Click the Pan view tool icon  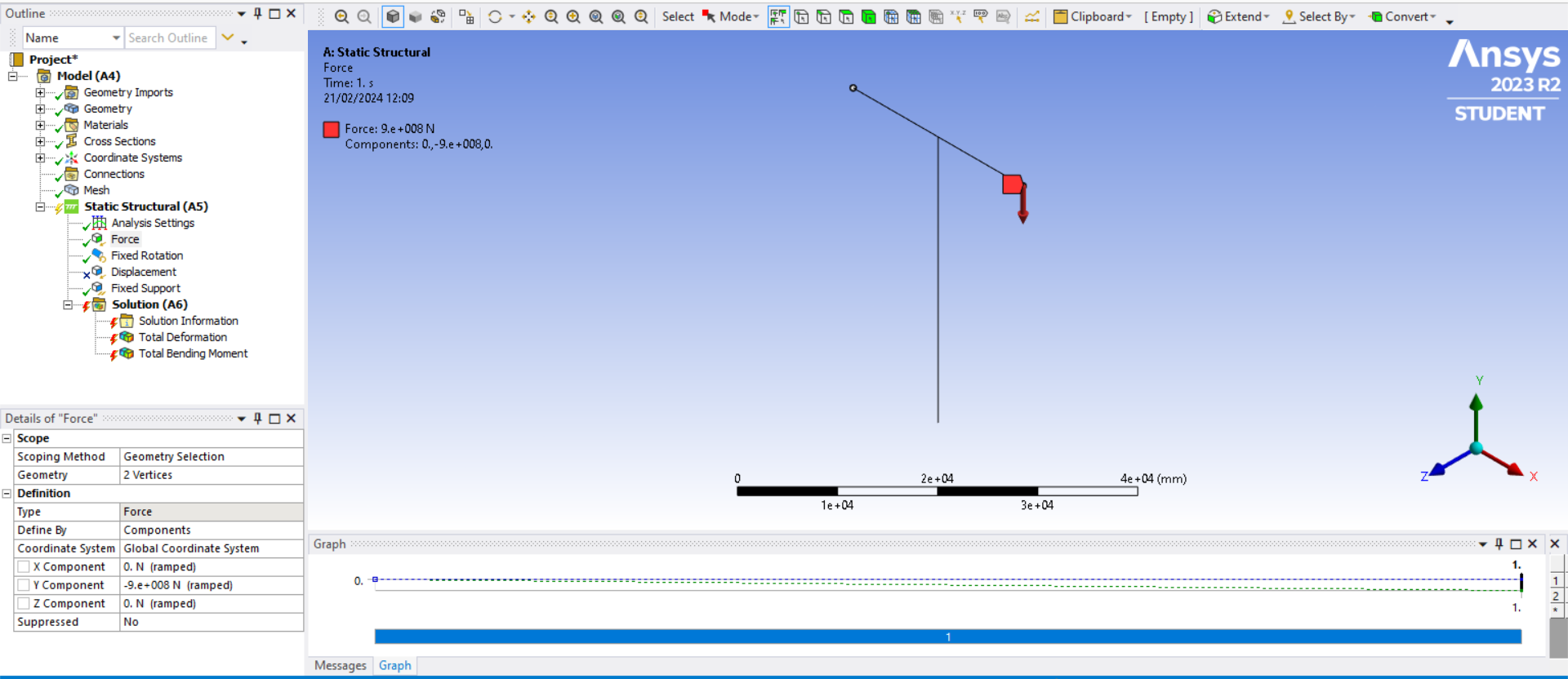click(529, 16)
